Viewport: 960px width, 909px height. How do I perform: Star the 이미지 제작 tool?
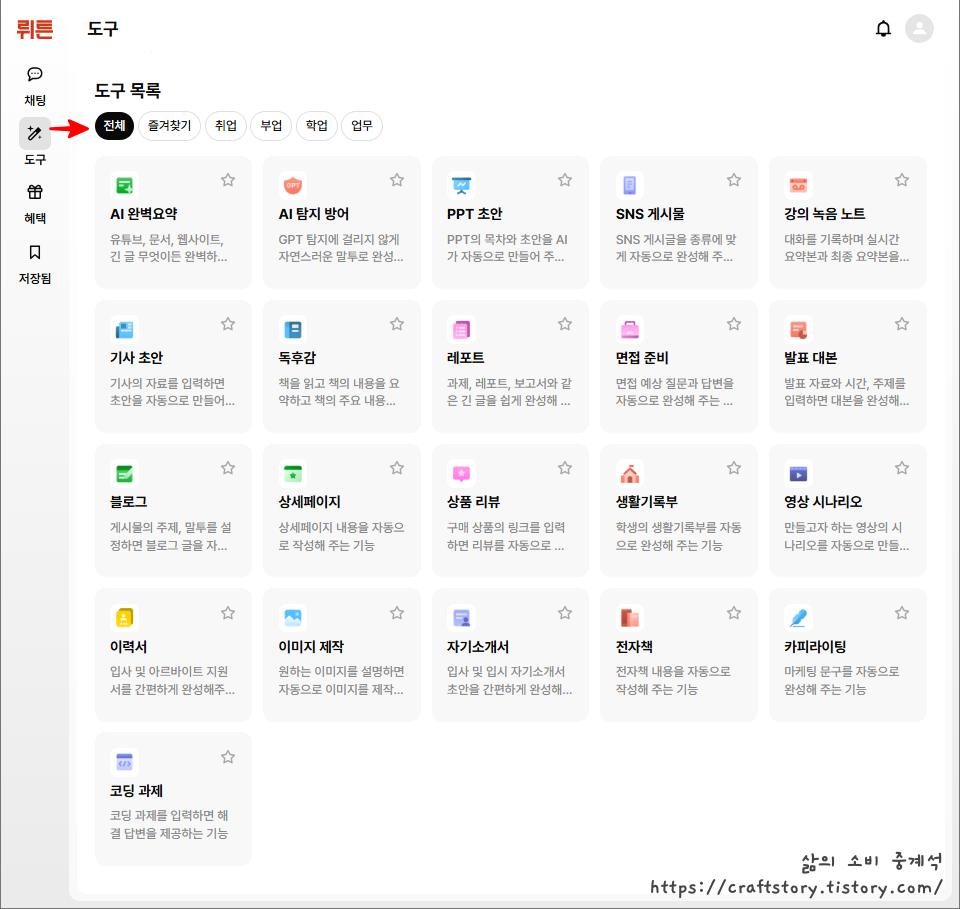(397, 612)
